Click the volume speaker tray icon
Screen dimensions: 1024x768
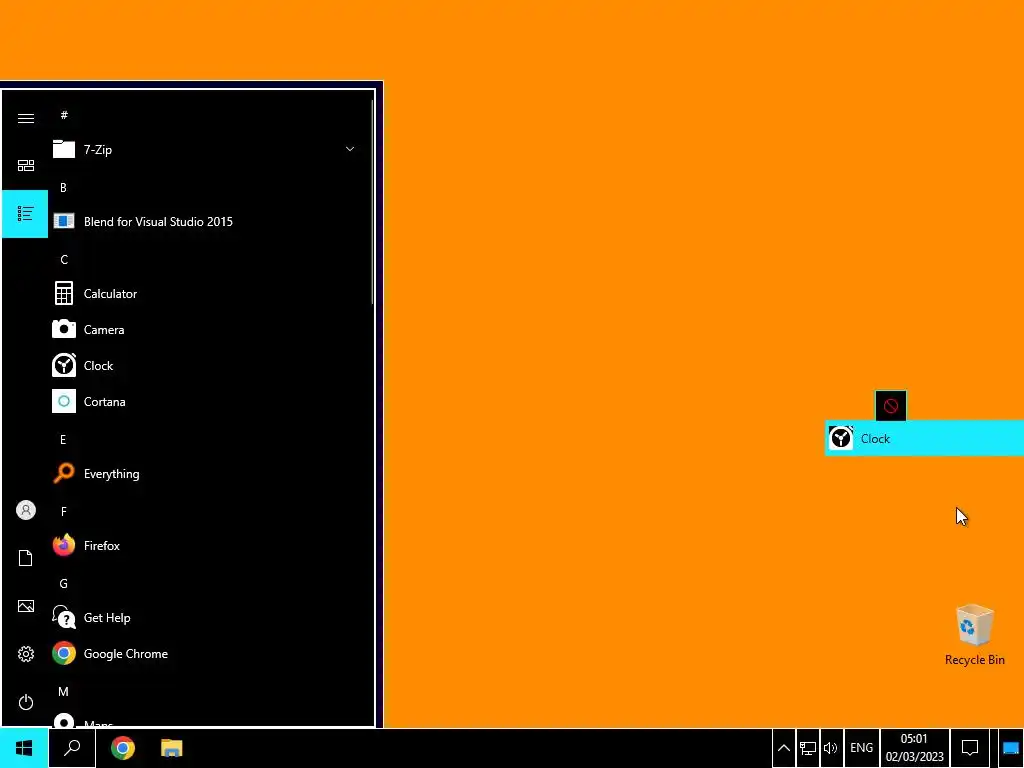[830, 748]
